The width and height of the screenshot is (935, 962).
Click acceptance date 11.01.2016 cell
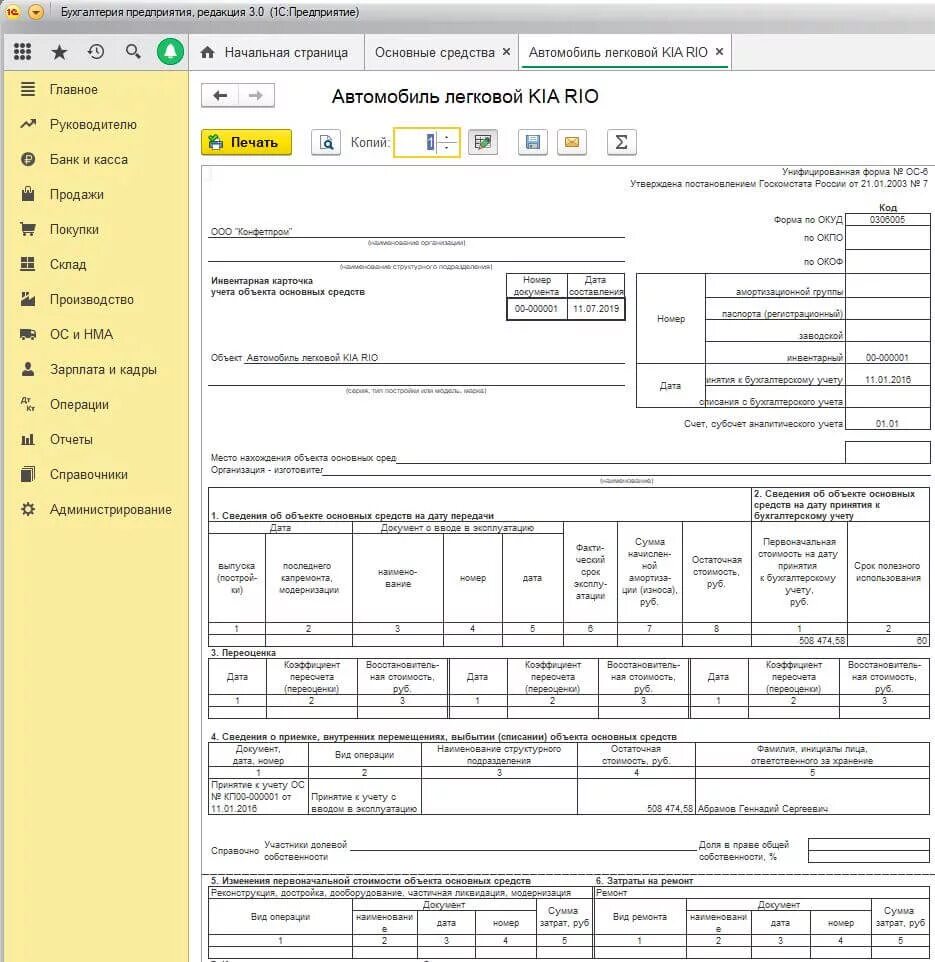(x=887, y=380)
